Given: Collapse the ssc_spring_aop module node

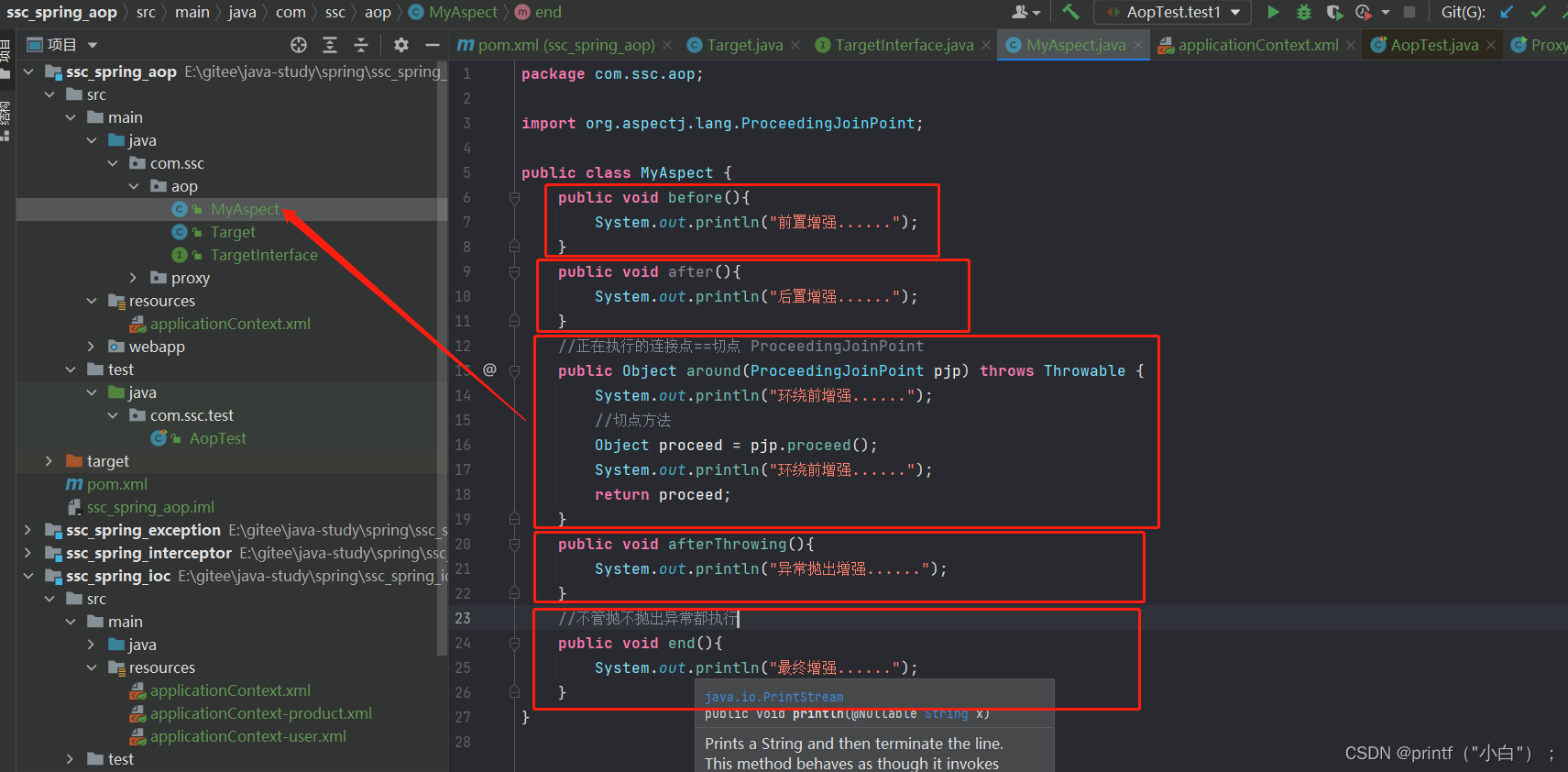Looking at the screenshot, I should (x=28, y=72).
